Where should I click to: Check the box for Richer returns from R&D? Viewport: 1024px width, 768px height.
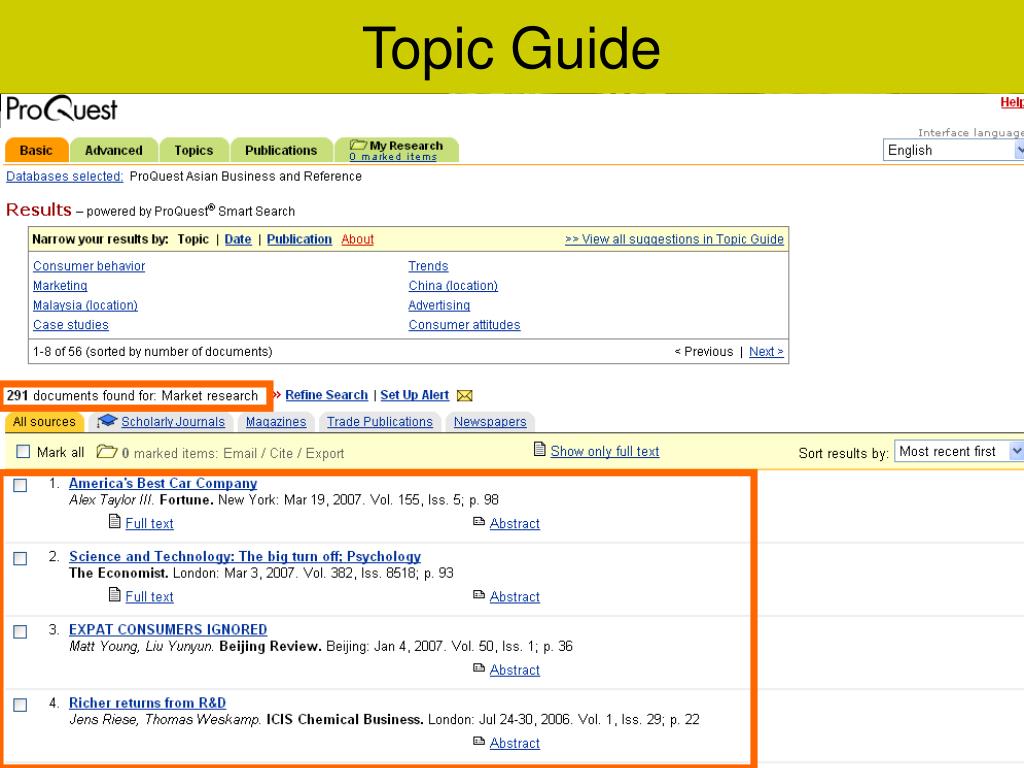20,705
